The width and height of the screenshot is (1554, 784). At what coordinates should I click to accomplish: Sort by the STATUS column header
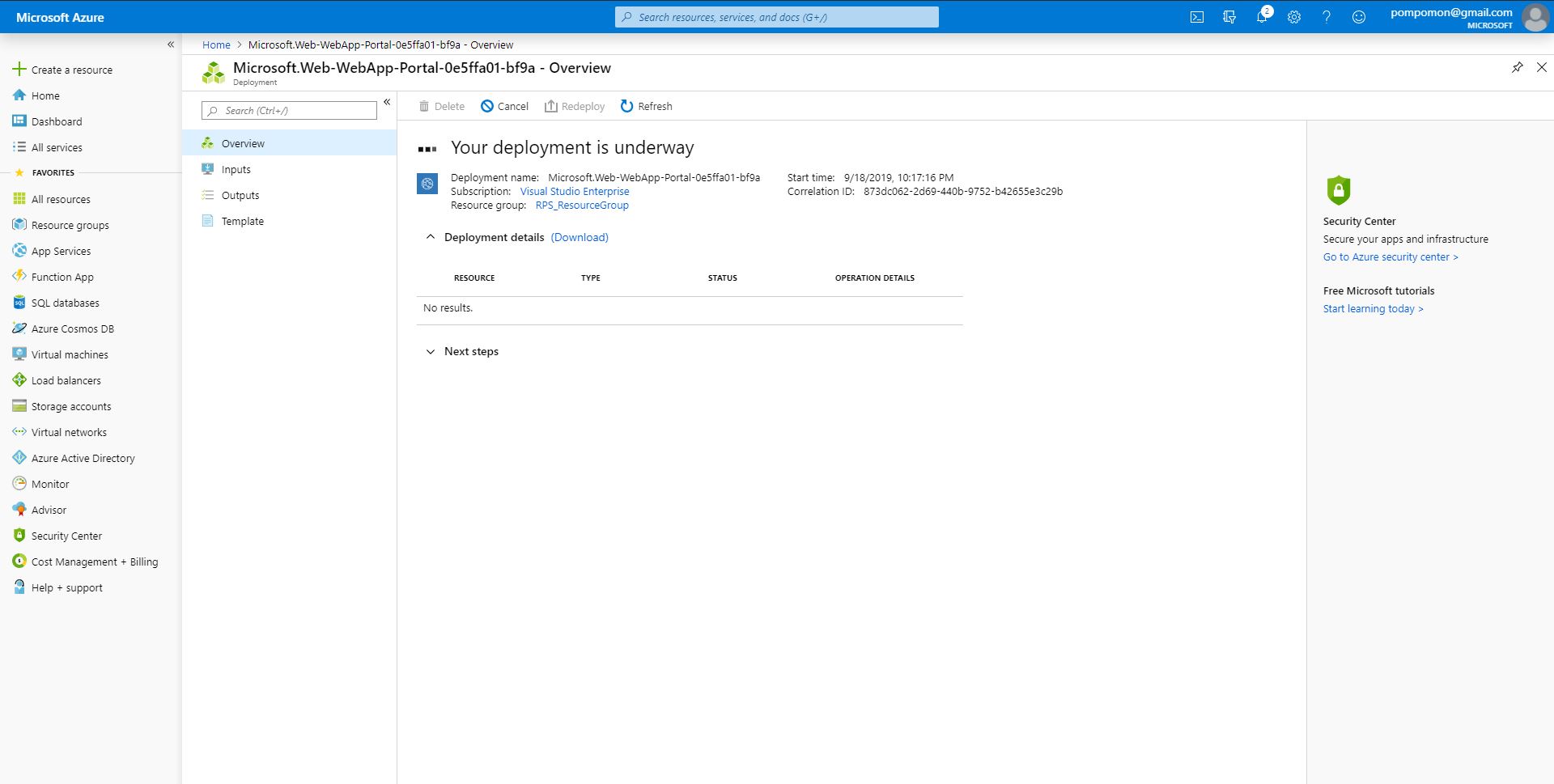722,278
